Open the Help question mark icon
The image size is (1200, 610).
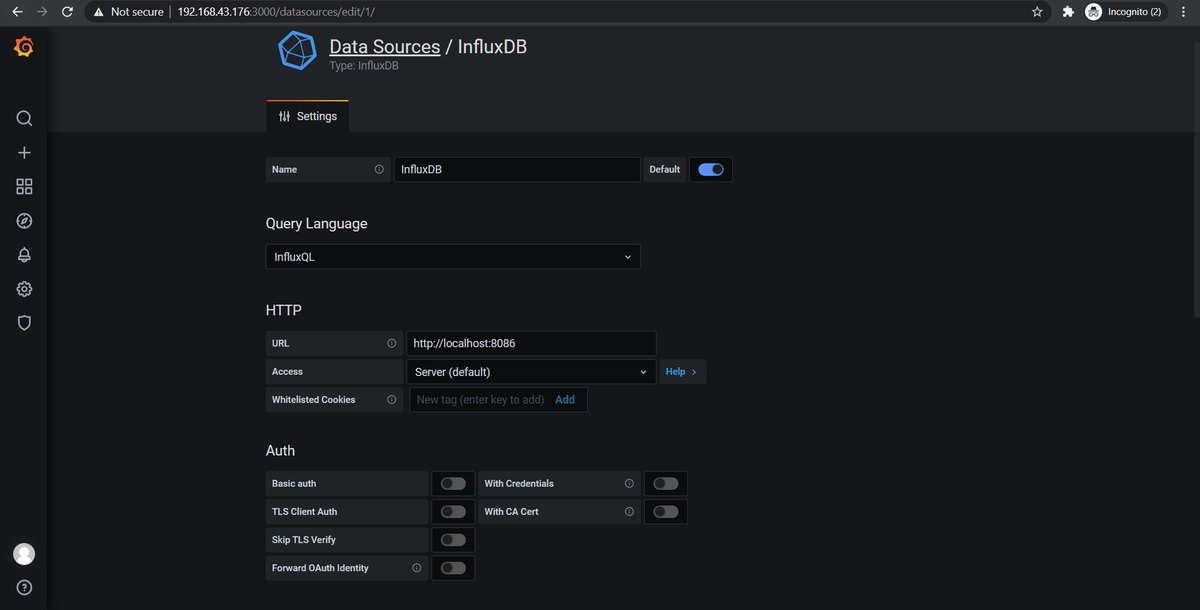pos(24,587)
